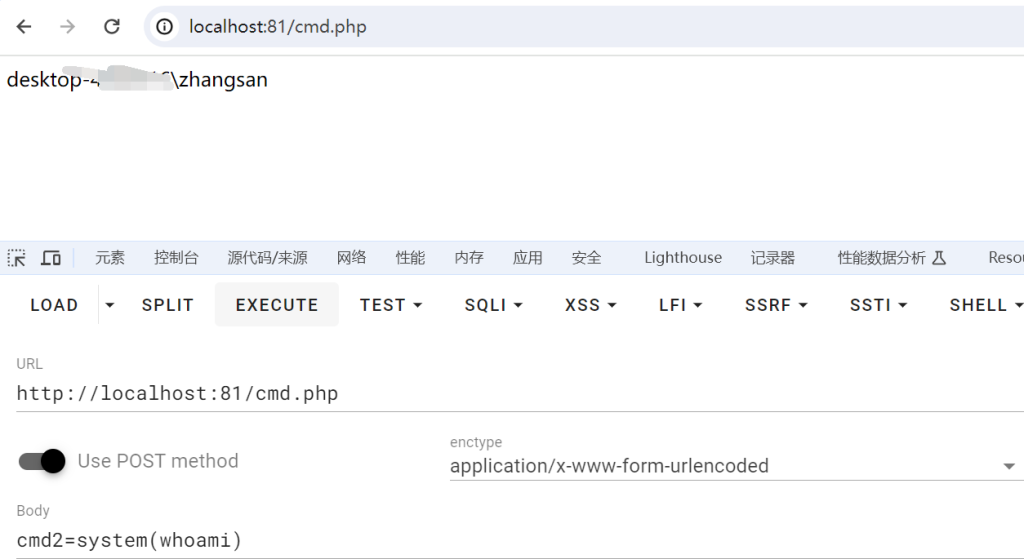This screenshot has width=1024, height=559.
Task: Click the URL input field
Action: (520, 394)
